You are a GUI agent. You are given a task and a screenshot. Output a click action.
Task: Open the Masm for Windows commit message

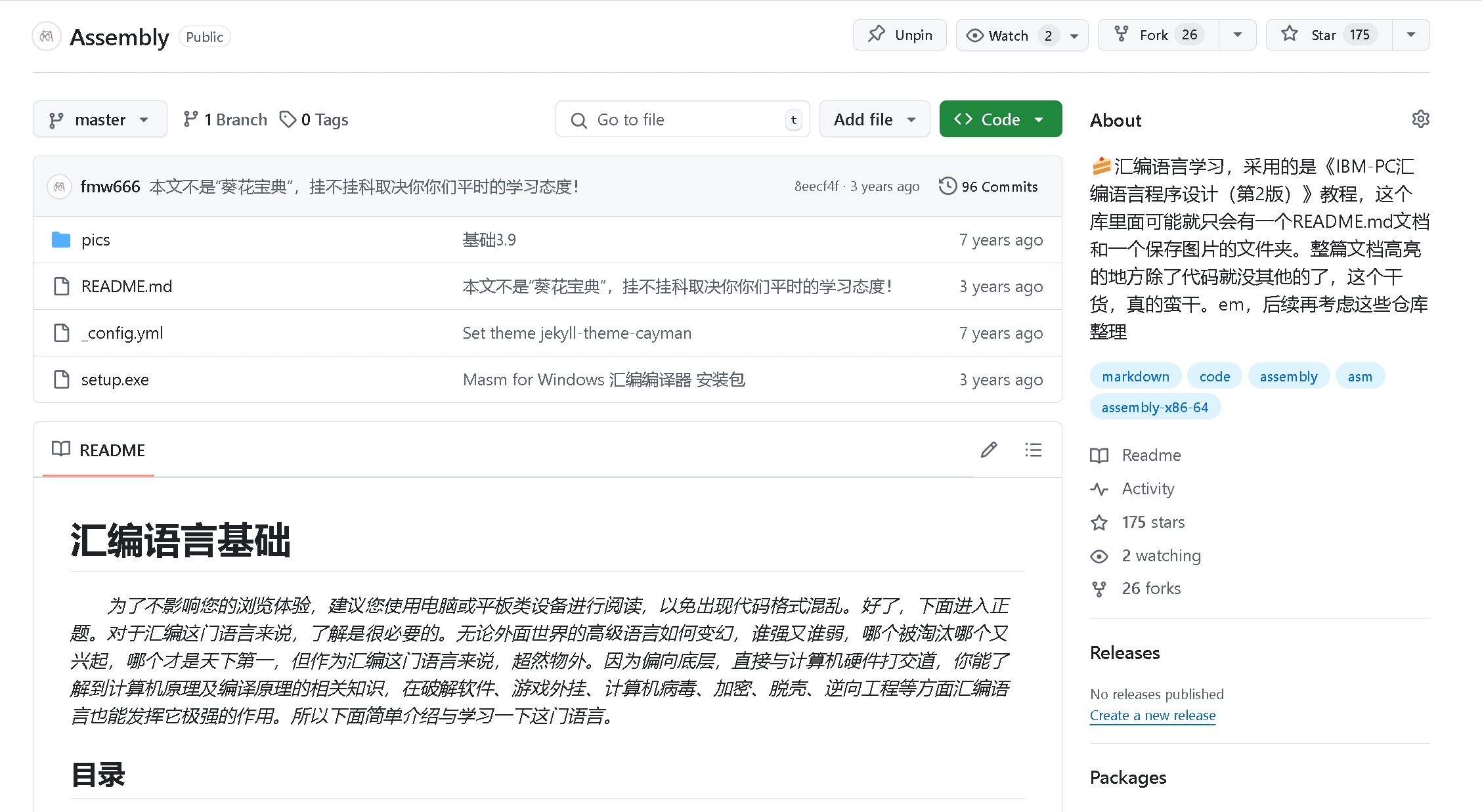[604, 379]
